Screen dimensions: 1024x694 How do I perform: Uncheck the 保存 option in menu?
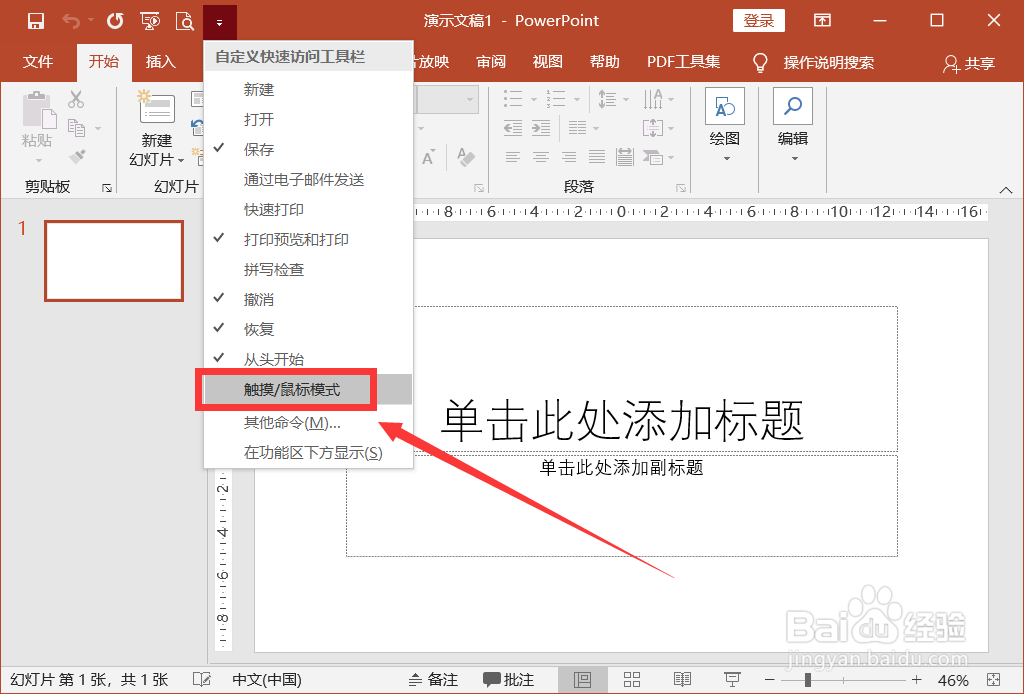pos(308,150)
